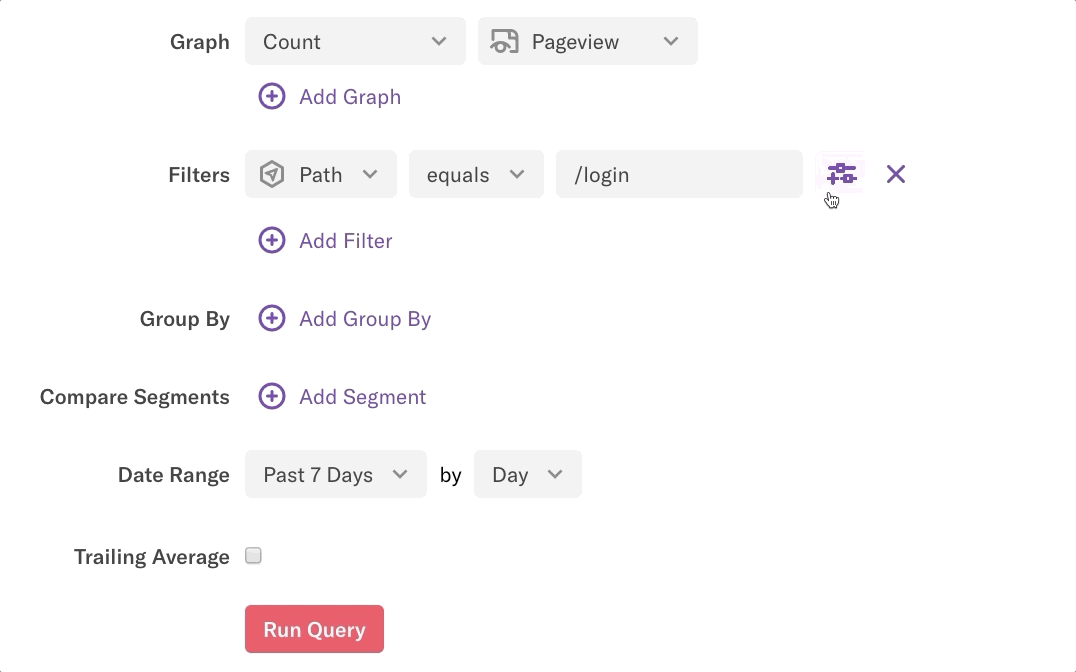Viewport: 1076px width, 672px height.
Task: Click the Run Query button
Action: point(314,629)
